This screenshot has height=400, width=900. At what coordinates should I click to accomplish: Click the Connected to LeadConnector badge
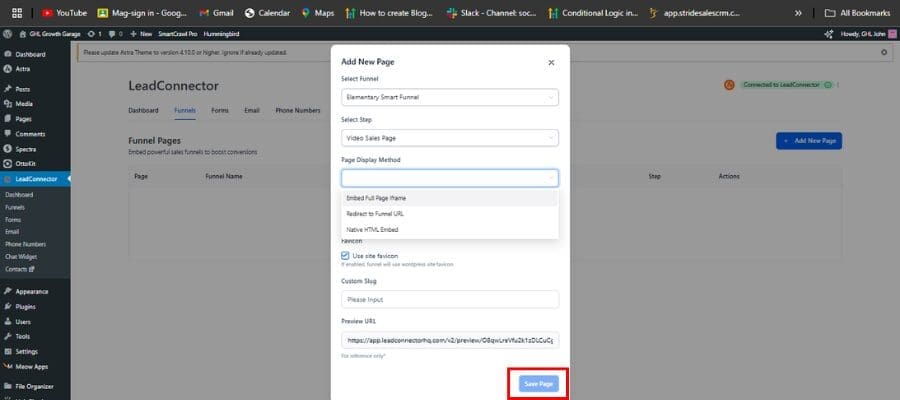[786, 85]
